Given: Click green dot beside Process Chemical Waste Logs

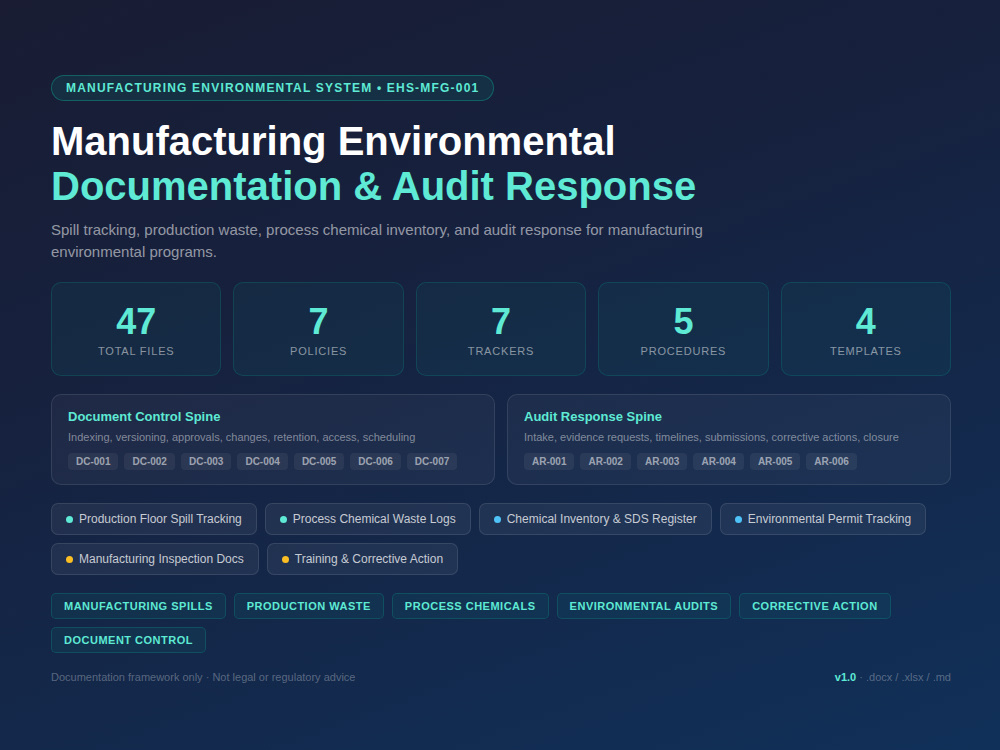Looking at the screenshot, I should 284,520.
